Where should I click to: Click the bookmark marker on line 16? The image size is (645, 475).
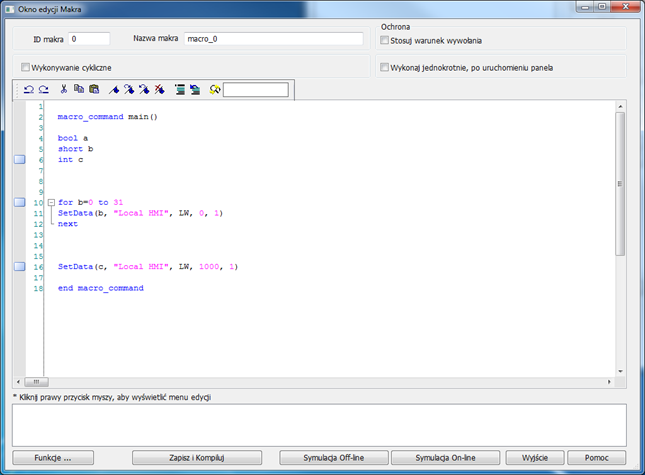coord(20,266)
